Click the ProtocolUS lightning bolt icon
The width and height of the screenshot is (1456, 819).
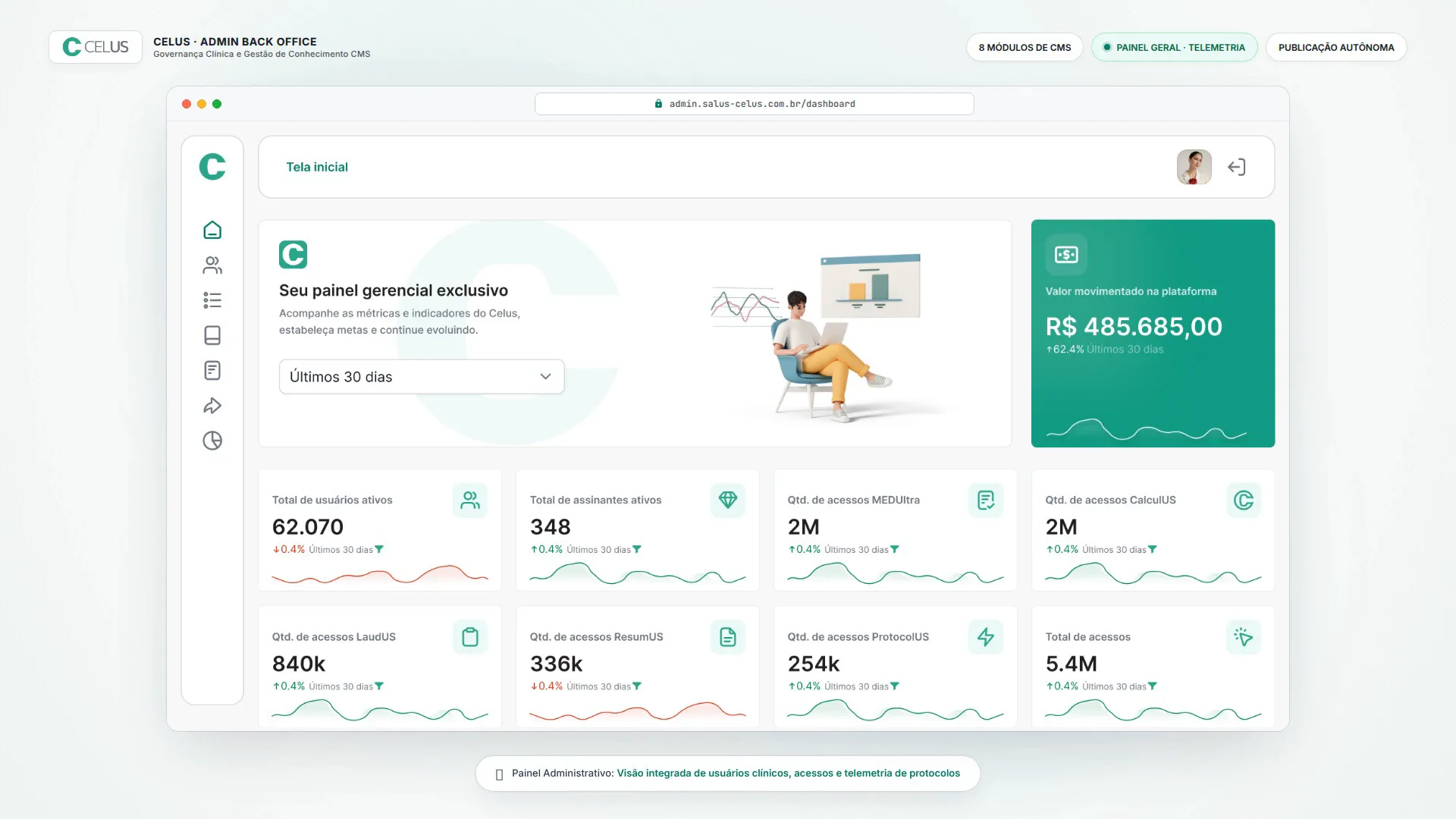[986, 637]
